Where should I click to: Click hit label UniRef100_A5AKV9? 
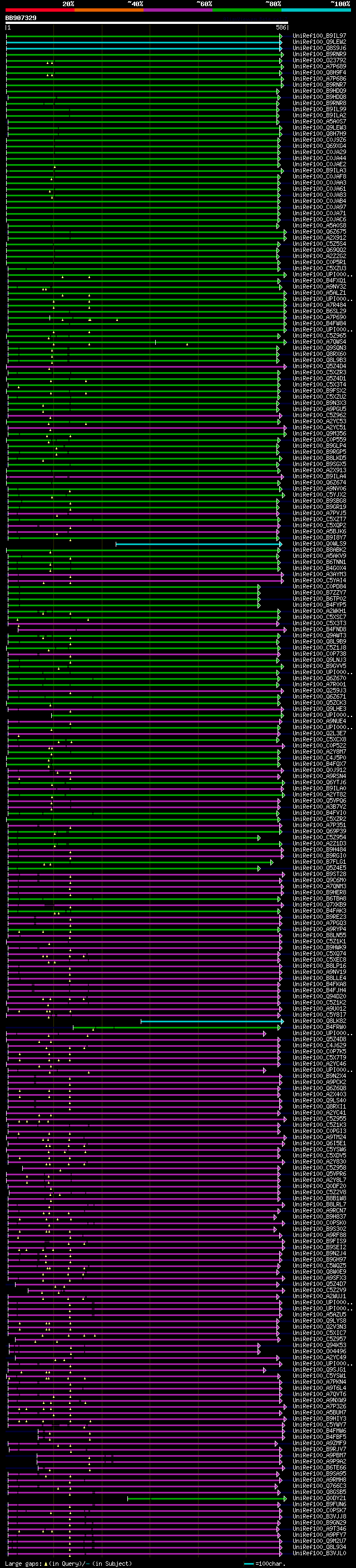319,556
